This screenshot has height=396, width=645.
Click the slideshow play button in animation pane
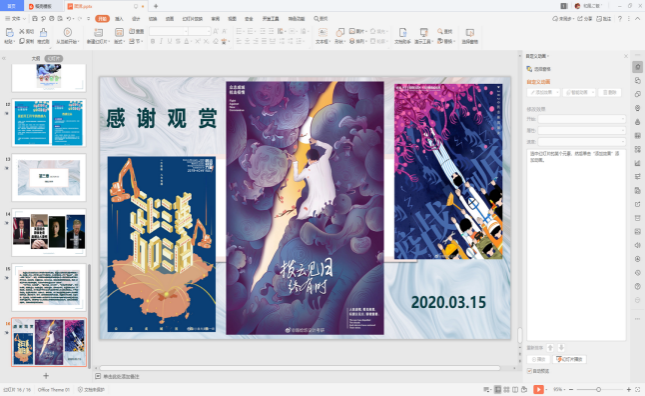click(x=569, y=359)
